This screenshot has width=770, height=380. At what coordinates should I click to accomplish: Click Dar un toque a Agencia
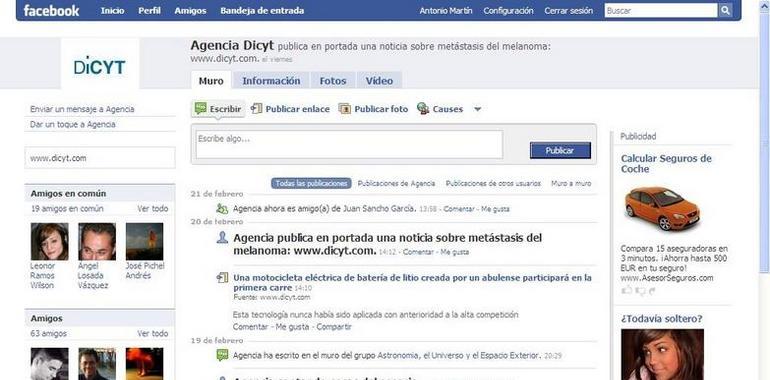73,124
